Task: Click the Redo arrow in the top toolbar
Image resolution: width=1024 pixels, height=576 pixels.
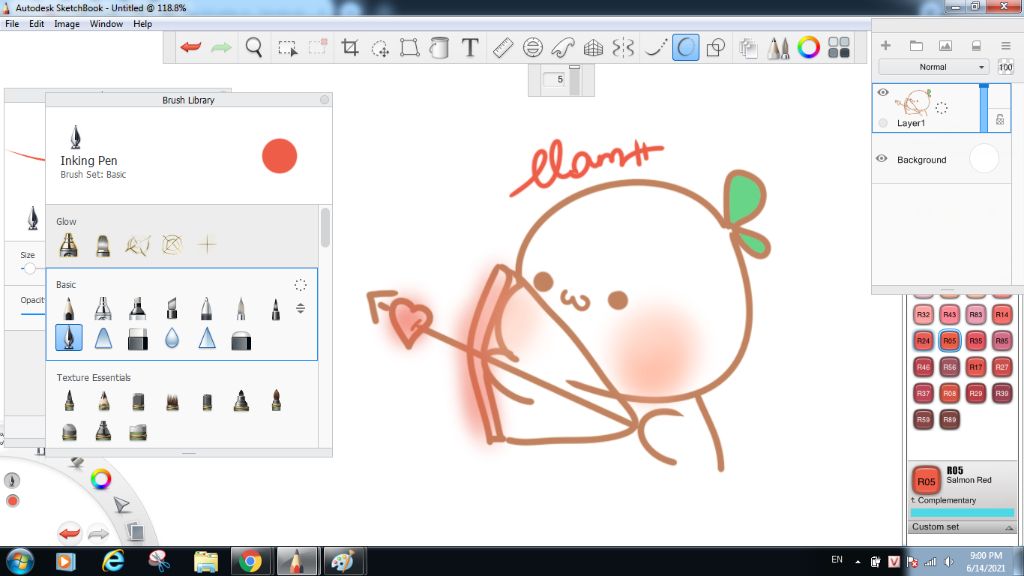Action: pos(221,47)
